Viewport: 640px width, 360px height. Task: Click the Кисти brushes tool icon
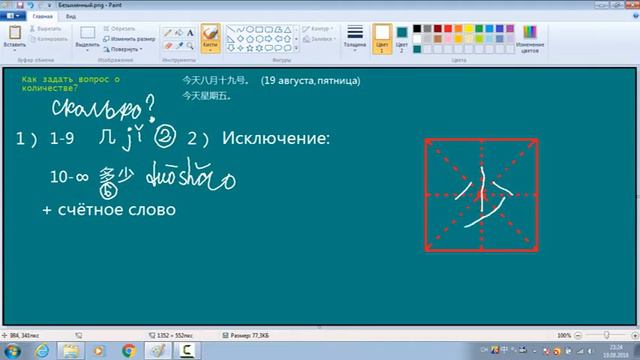pyautogui.click(x=210, y=33)
